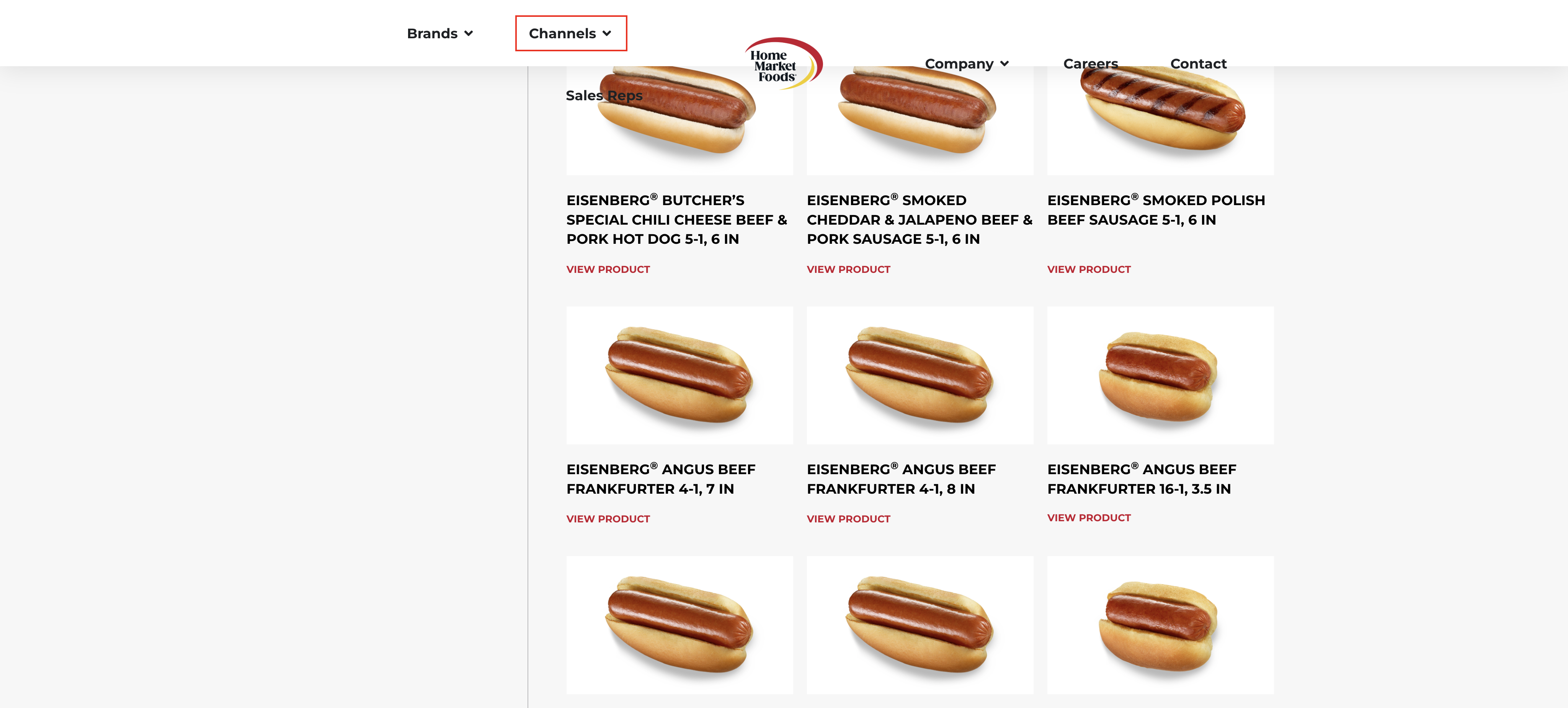
Task: Open the Smoked Polish Beef Sausage title
Action: [x=1156, y=210]
